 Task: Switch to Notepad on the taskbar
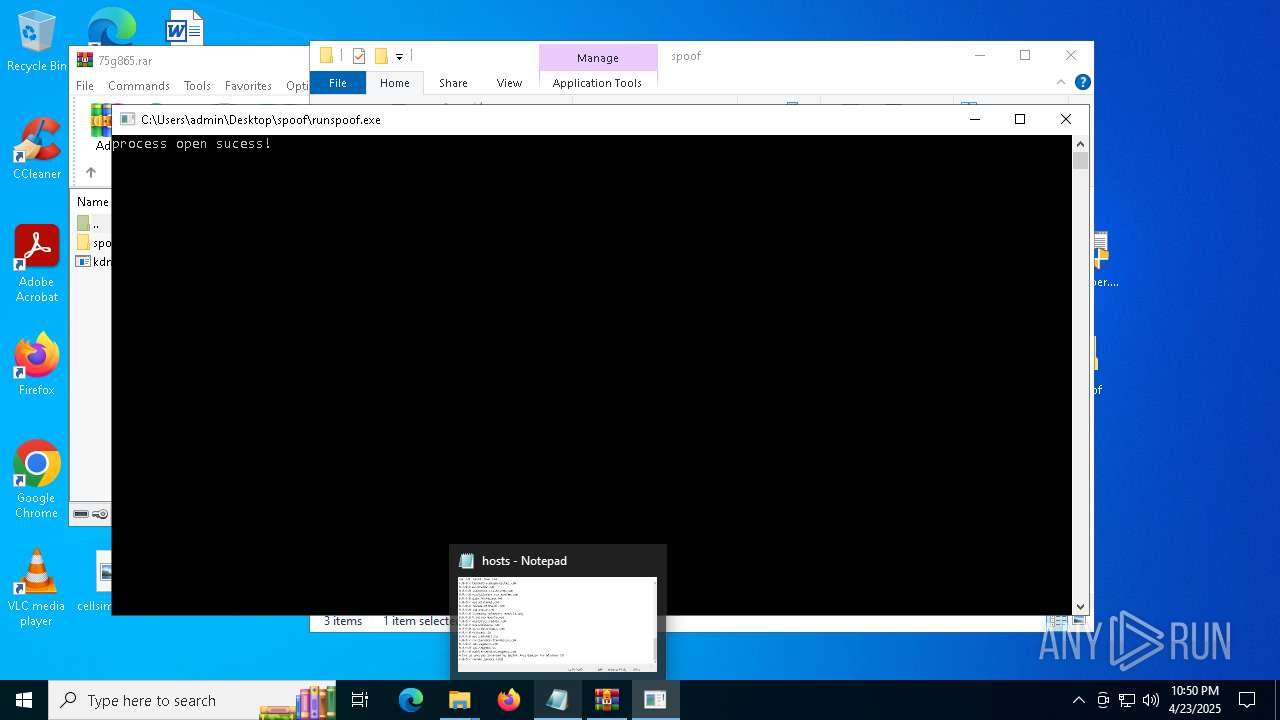(x=557, y=700)
